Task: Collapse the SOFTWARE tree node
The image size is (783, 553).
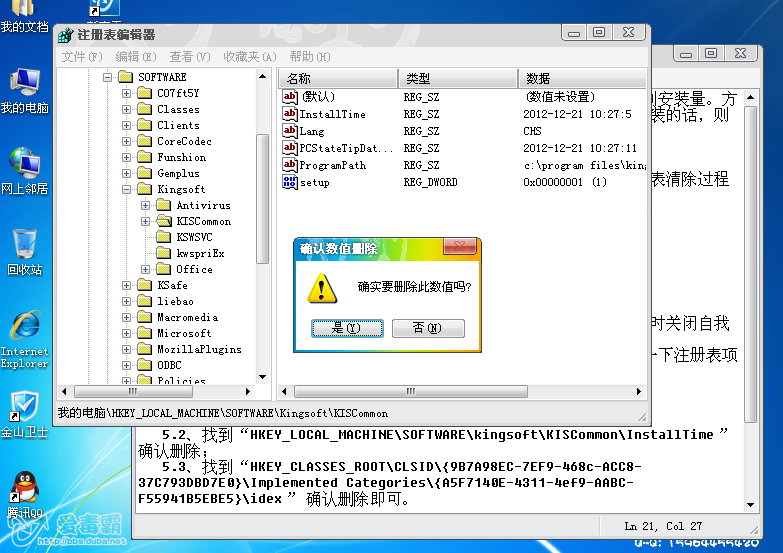Action: point(107,77)
